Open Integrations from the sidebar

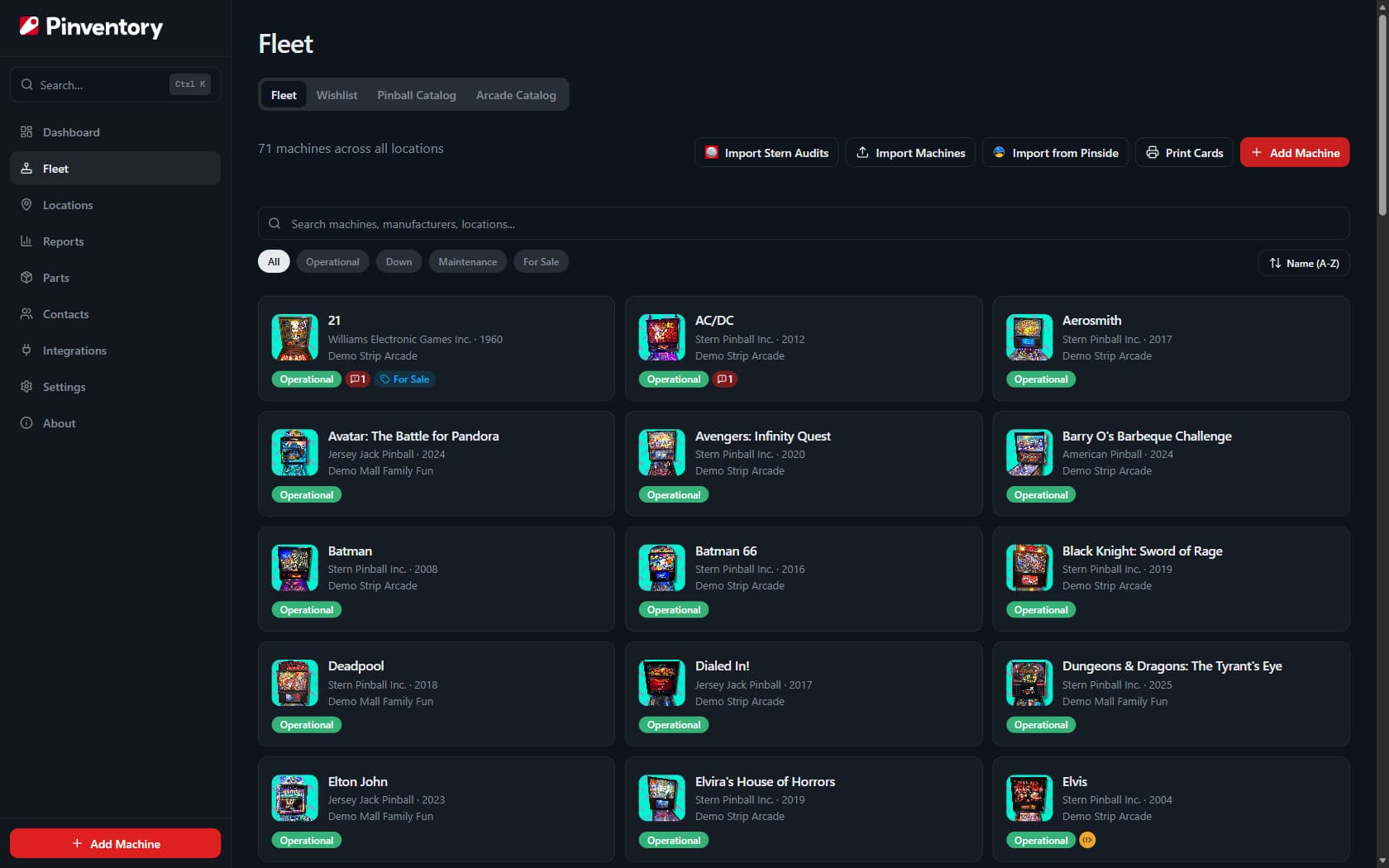pyautogui.click(x=115, y=351)
